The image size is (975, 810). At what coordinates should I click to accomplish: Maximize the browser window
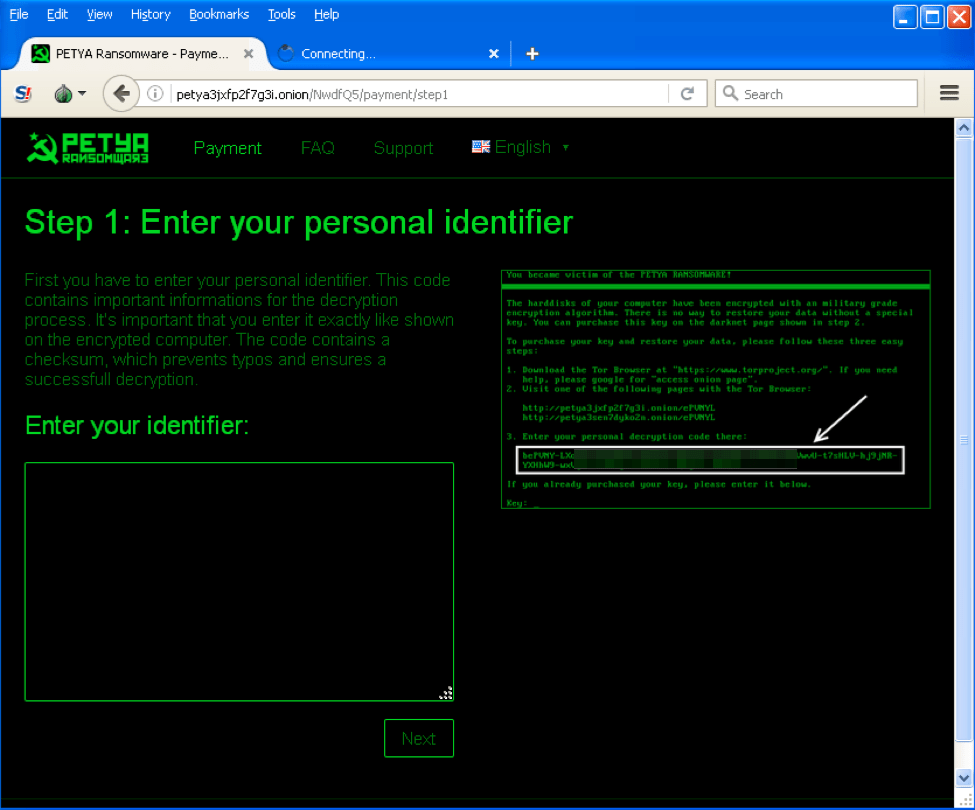[932, 17]
